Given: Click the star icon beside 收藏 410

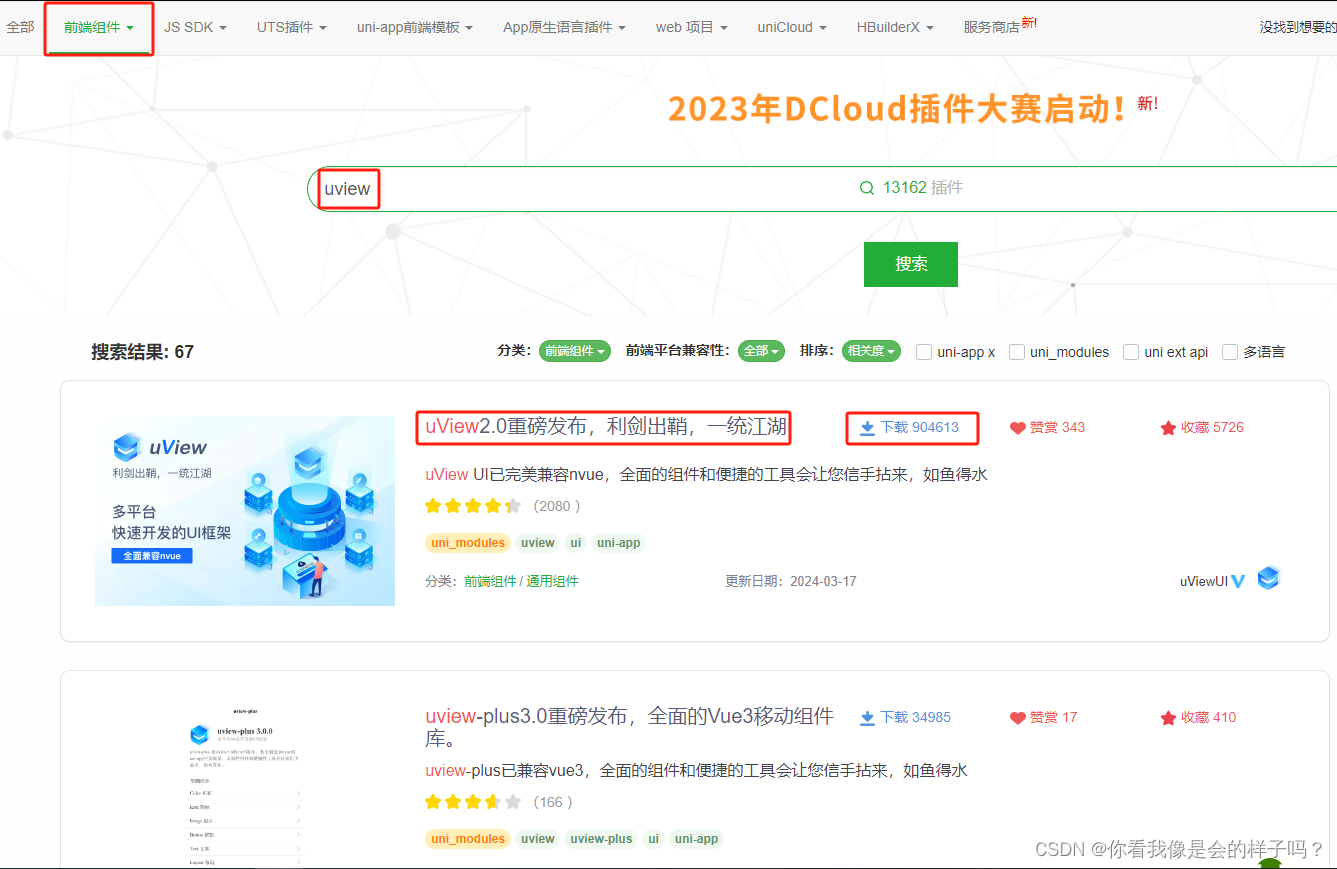Looking at the screenshot, I should [x=1168, y=718].
